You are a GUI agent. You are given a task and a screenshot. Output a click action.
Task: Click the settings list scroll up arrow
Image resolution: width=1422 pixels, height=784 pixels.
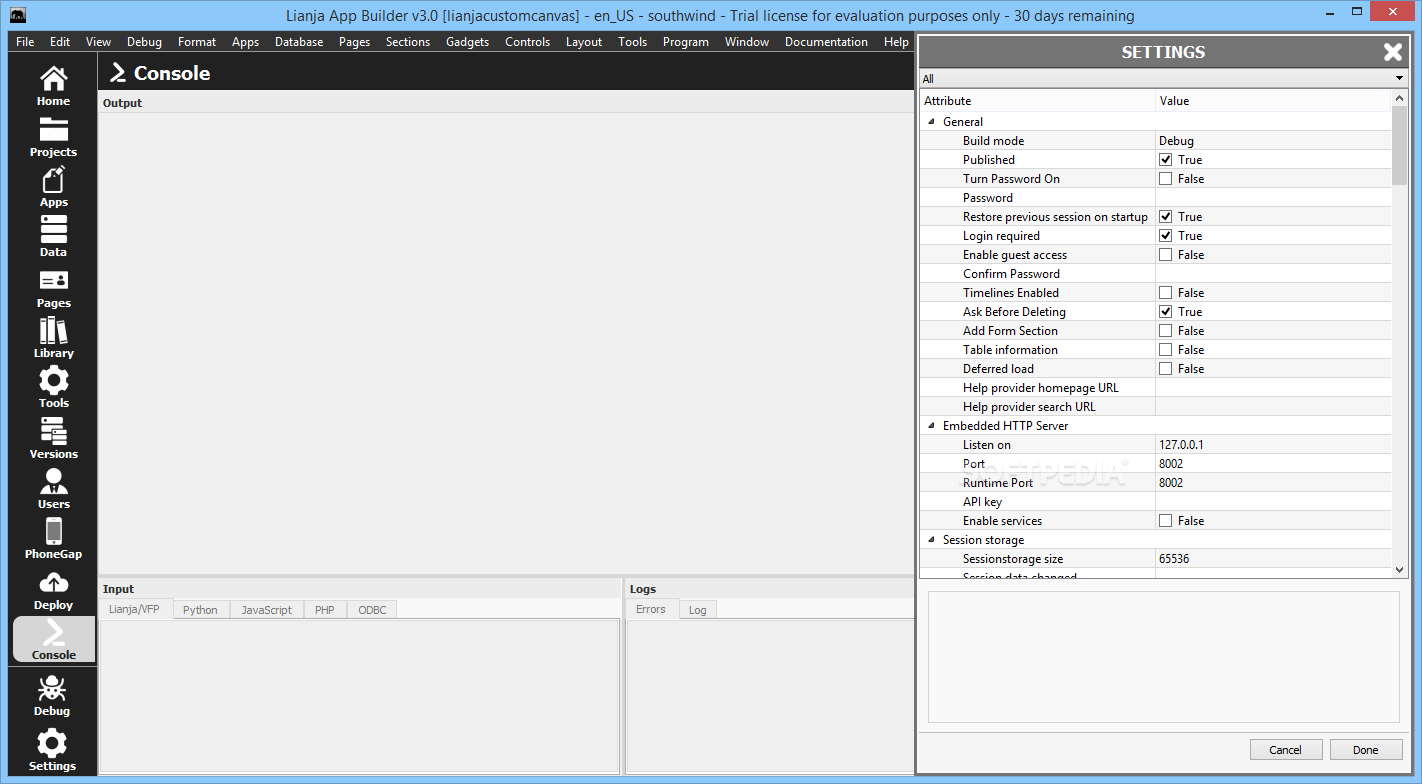(1399, 98)
